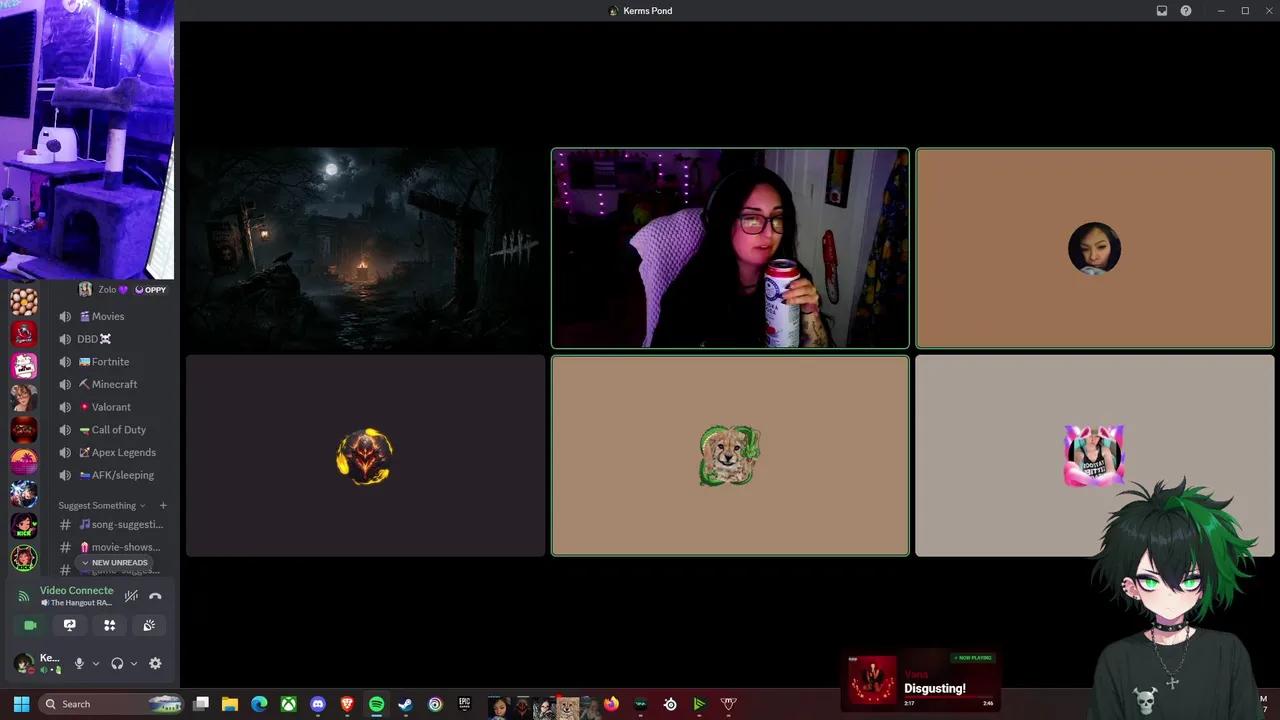
Task: Launch Microsoft Edge from taskbar
Action: click(259, 704)
